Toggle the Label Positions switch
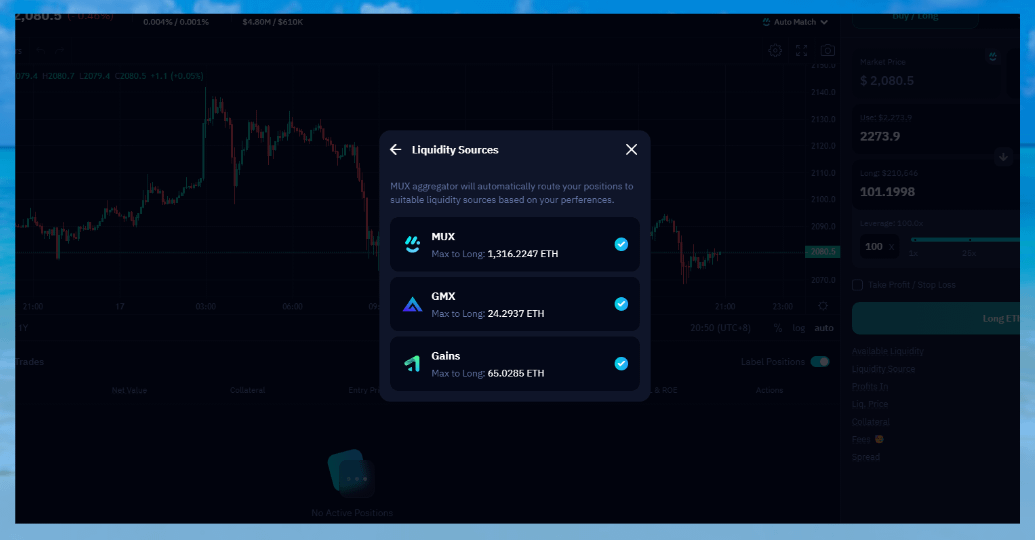This screenshot has height=540, width=1035. 820,362
